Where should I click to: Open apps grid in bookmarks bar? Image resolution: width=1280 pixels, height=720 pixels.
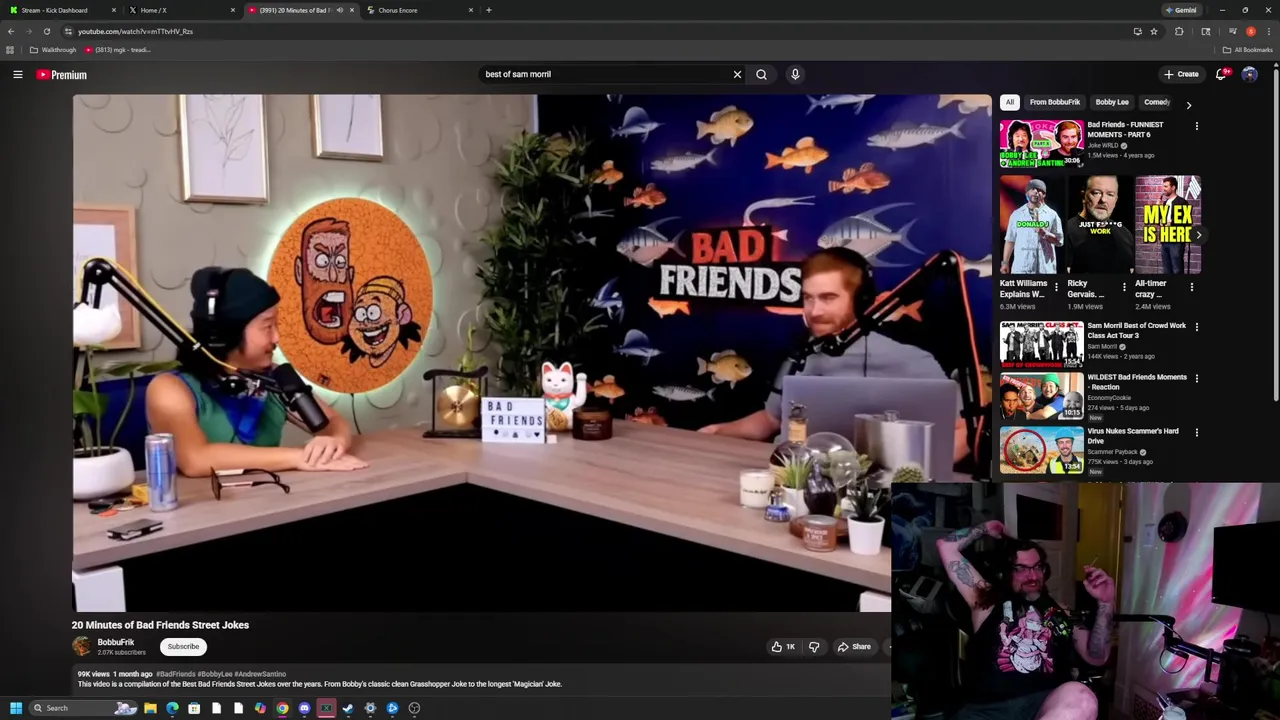click(x=10, y=50)
